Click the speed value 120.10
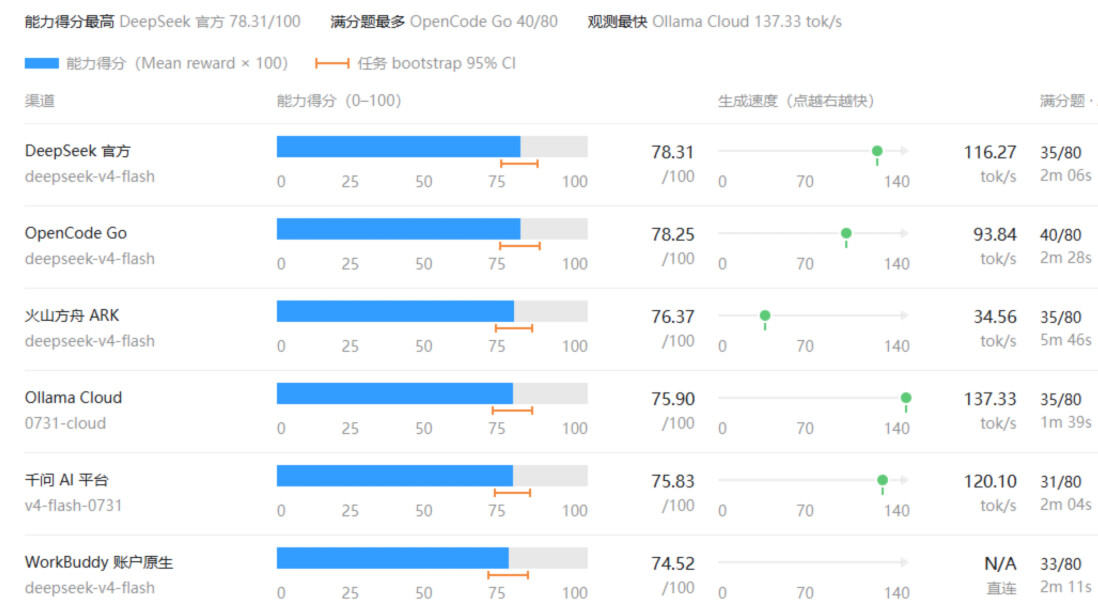 coord(989,481)
